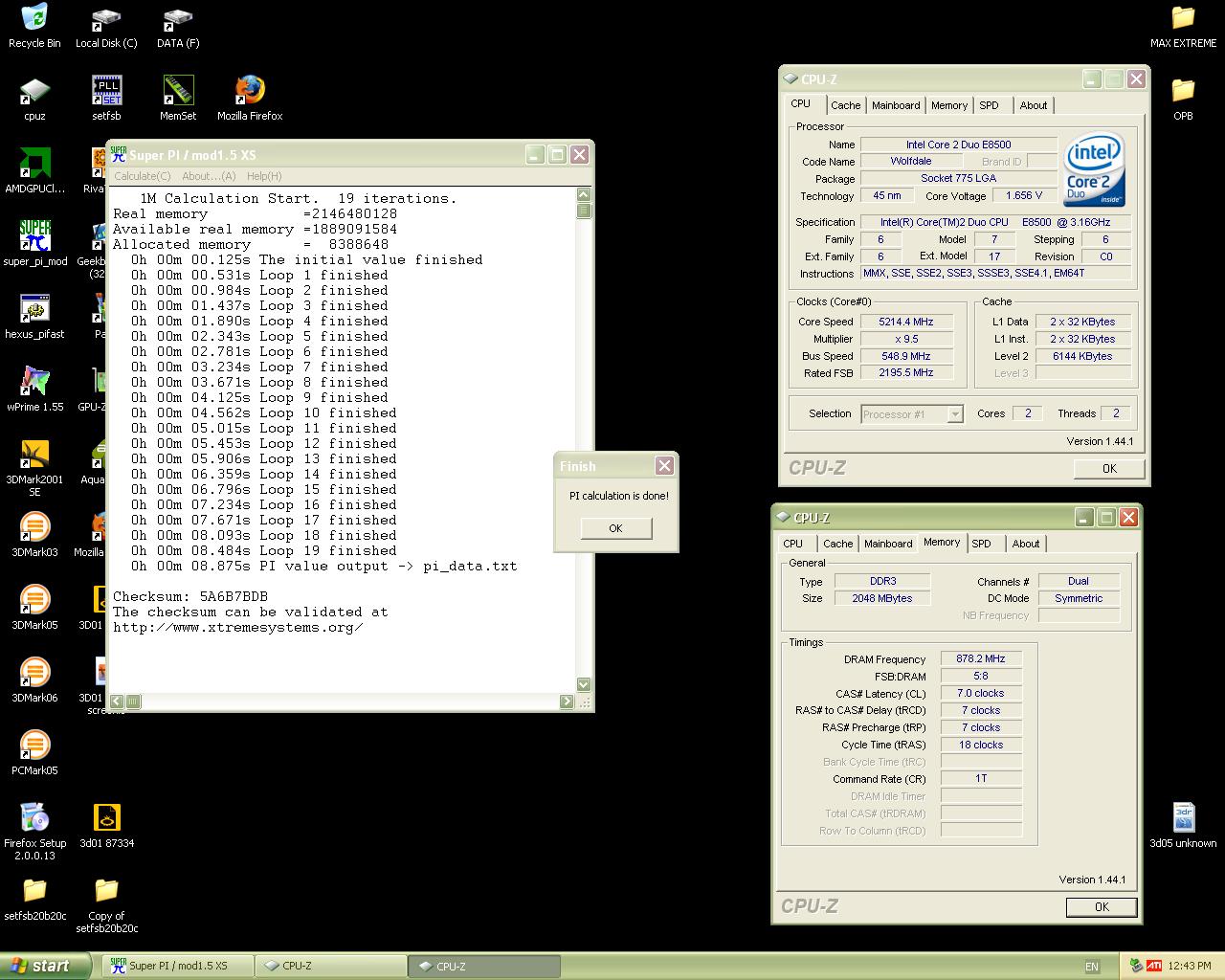Open Mainboard tab in bottom CPU-Z window

click(888, 544)
